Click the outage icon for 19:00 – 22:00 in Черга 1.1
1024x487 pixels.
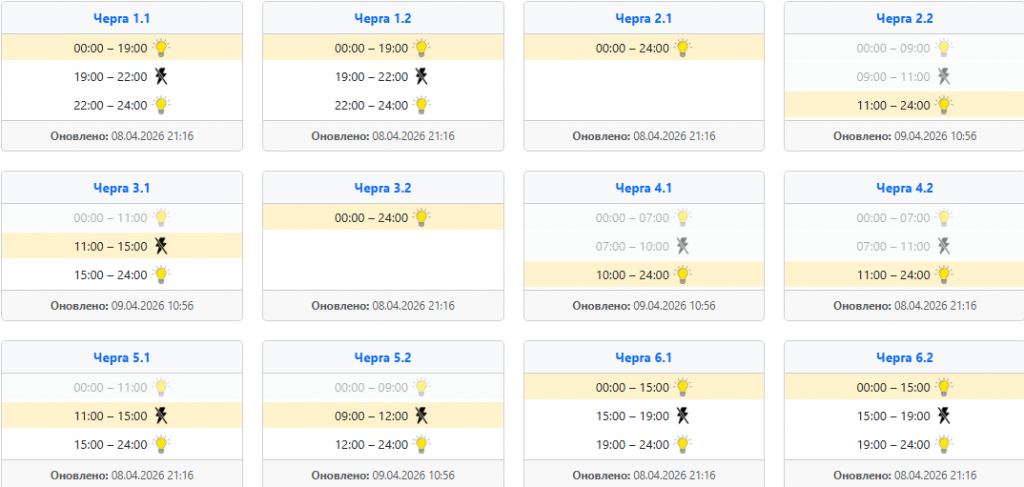click(x=161, y=76)
